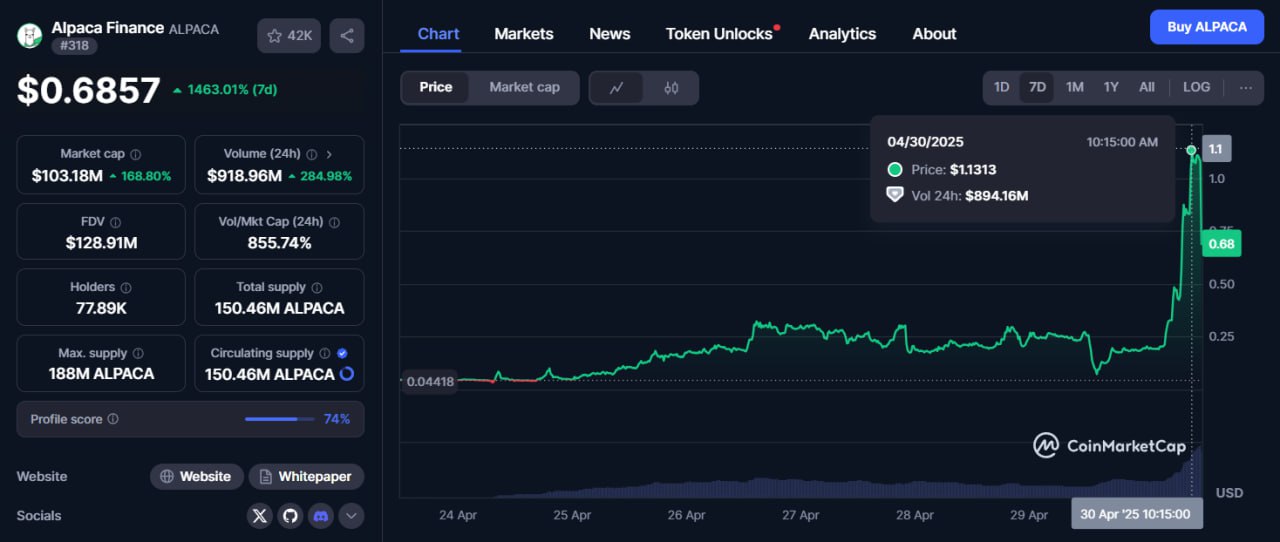Screen dimensions: 1280x542
Task: Open the Whitepaper button
Action: (306, 476)
